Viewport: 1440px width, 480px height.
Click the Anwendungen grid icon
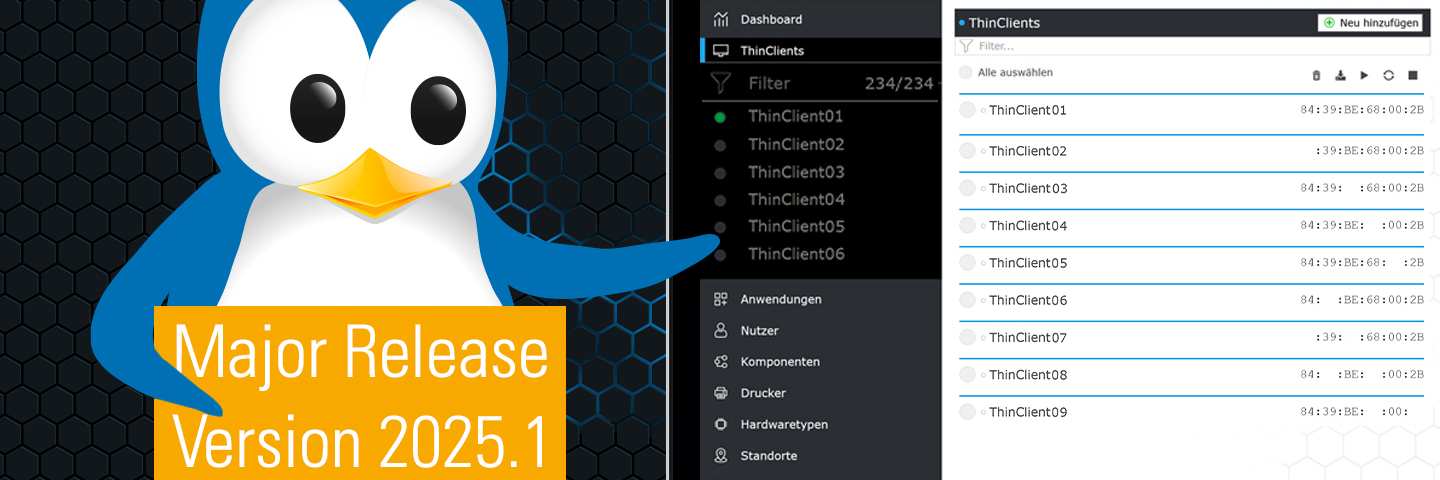(720, 299)
